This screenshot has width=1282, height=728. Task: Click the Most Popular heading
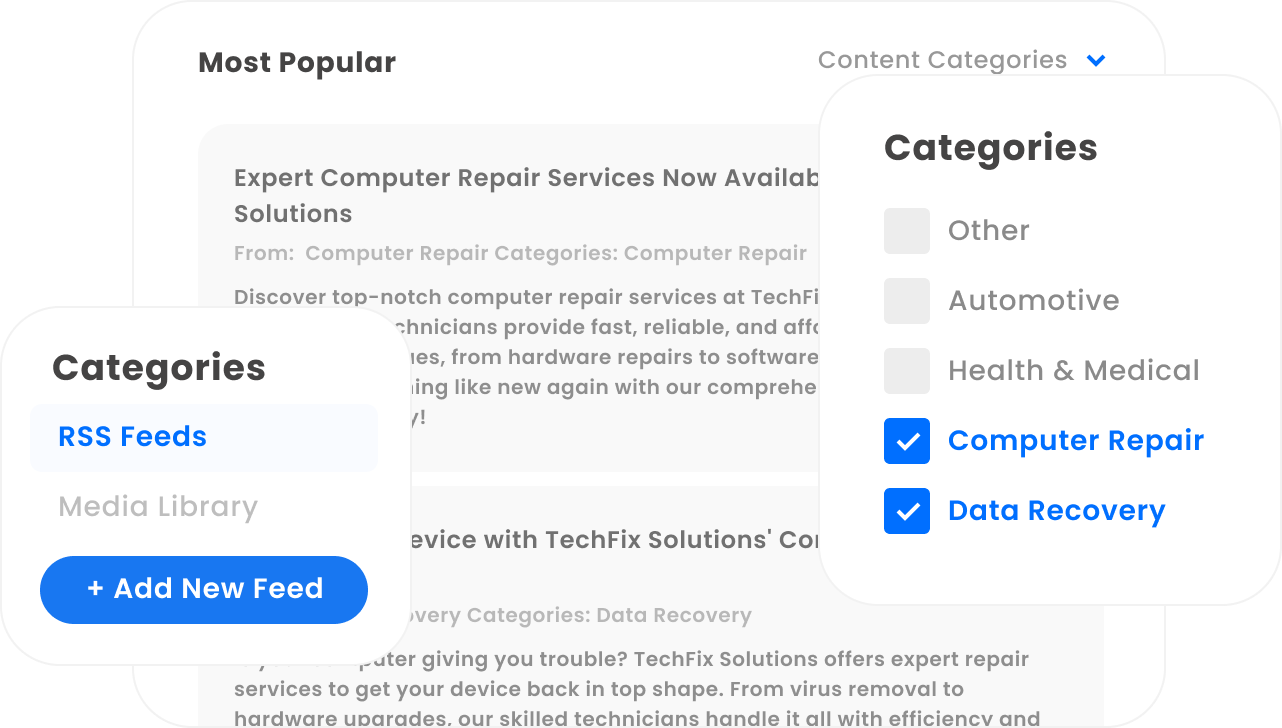coord(297,62)
